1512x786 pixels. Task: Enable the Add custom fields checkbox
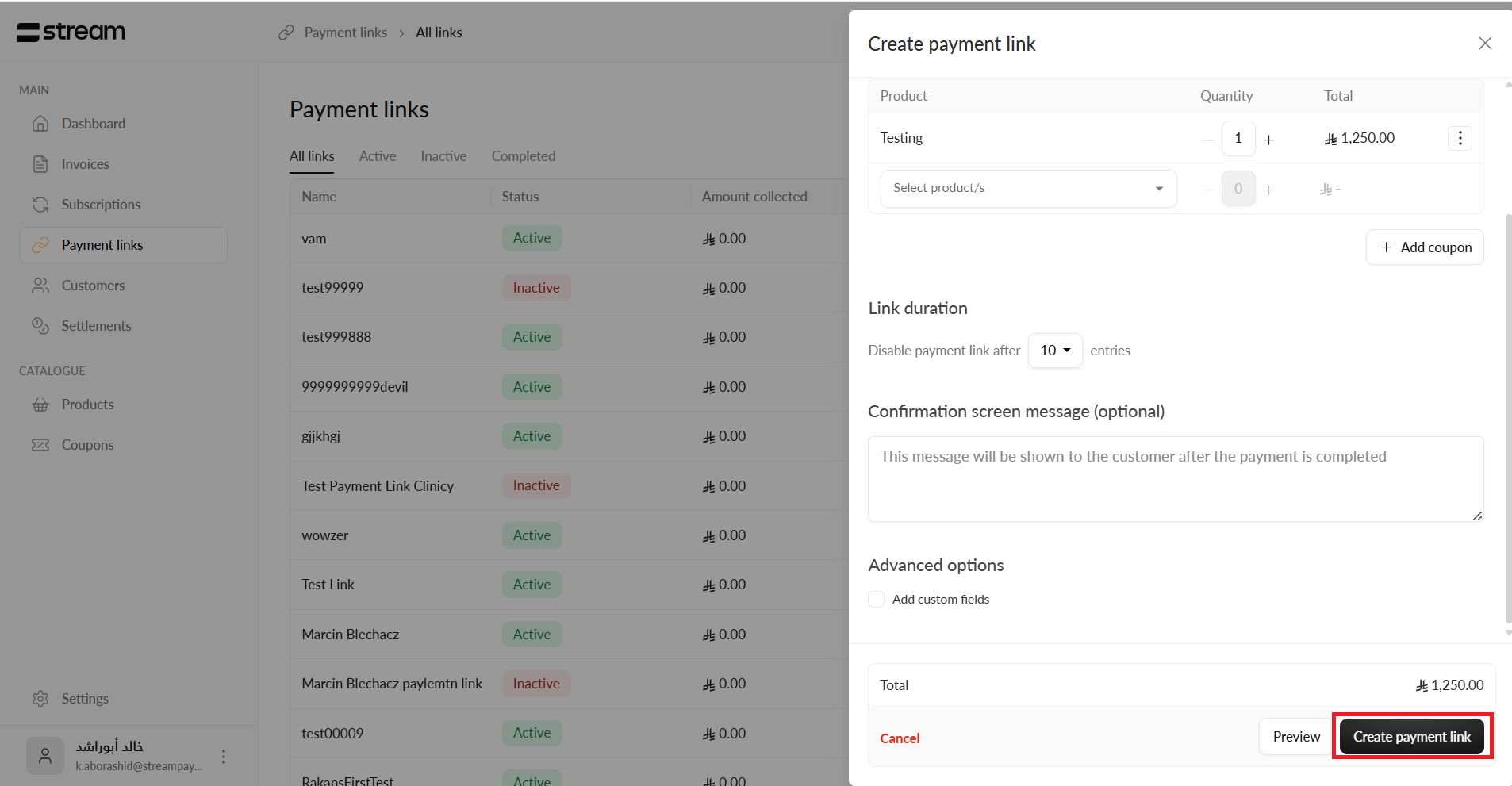(x=877, y=600)
